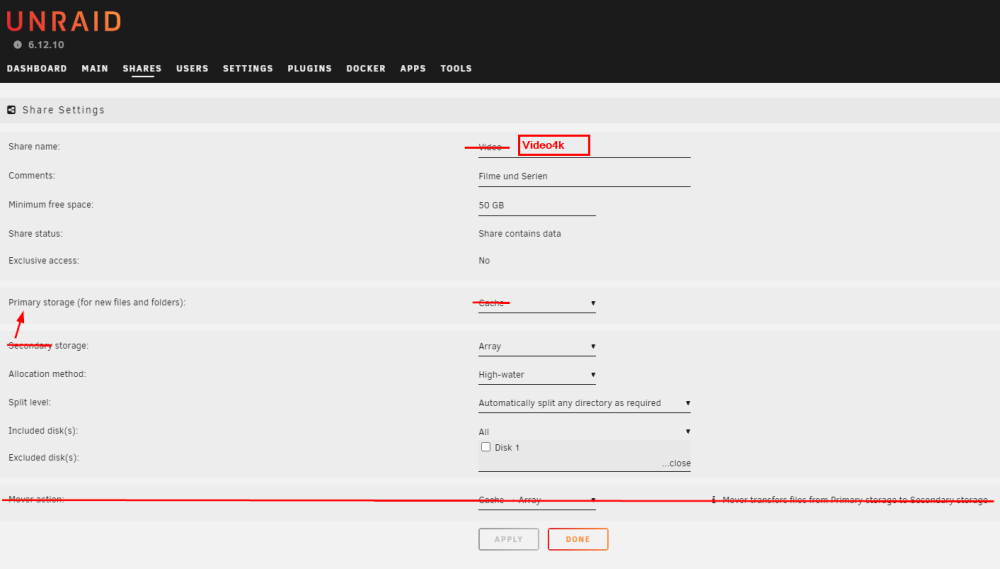This screenshot has width=1000, height=569.
Task: Select the Shares tab
Action: (142, 68)
